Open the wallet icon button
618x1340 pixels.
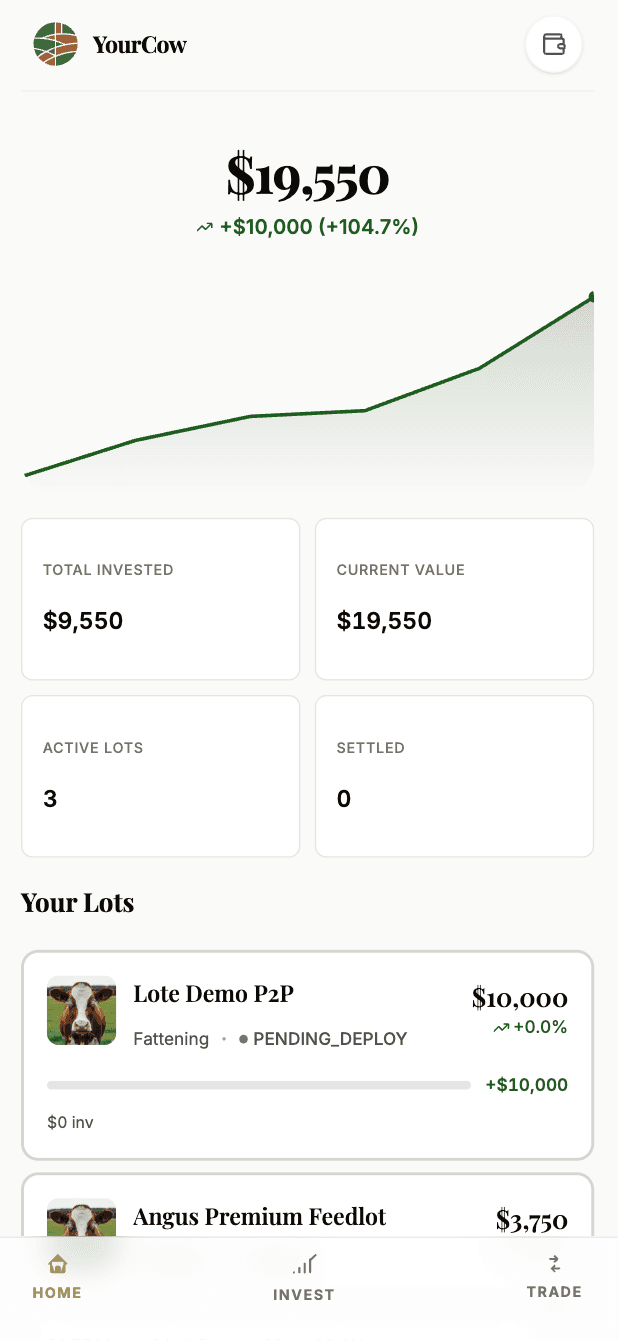pyautogui.click(x=553, y=44)
